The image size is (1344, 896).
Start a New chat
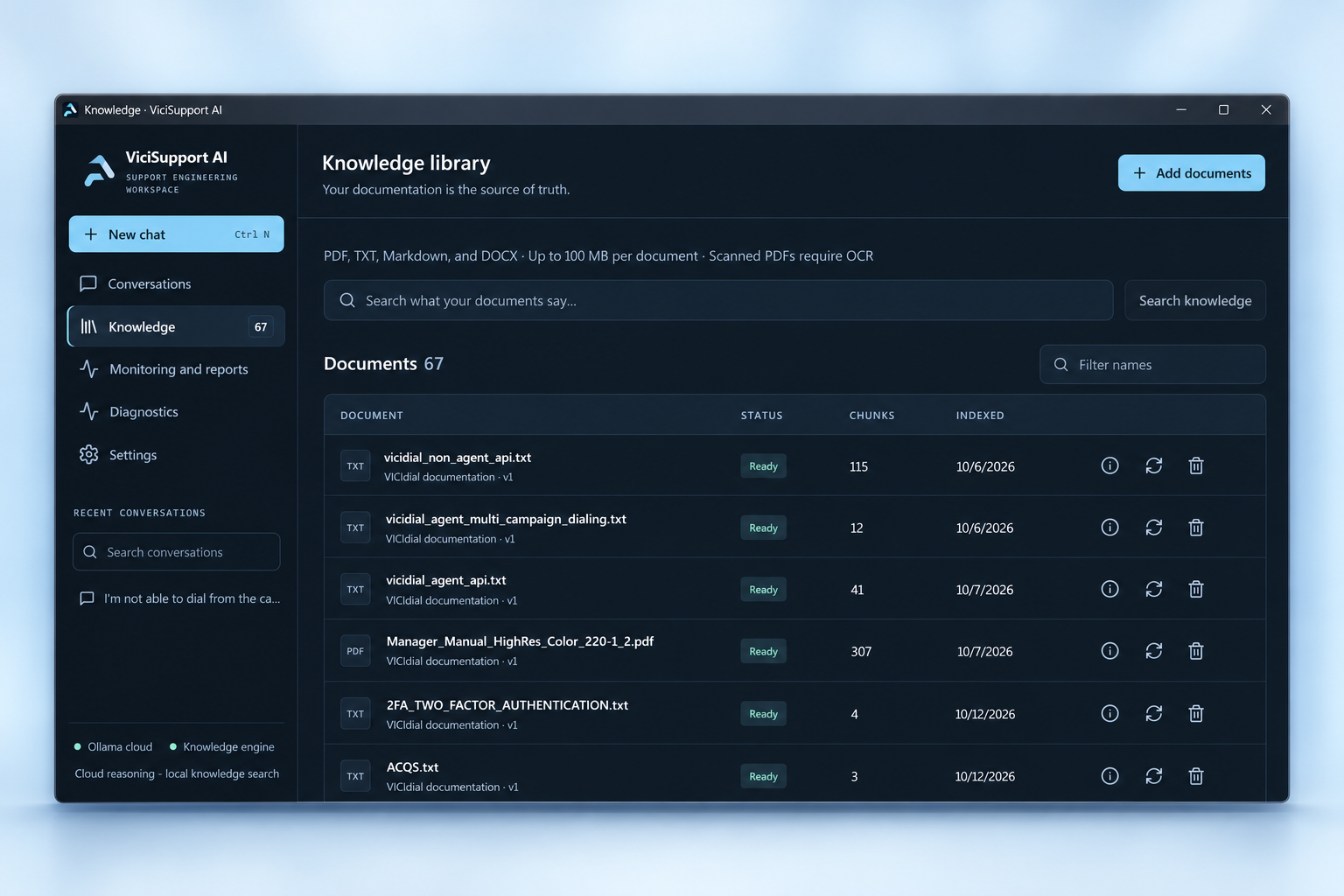(x=176, y=234)
